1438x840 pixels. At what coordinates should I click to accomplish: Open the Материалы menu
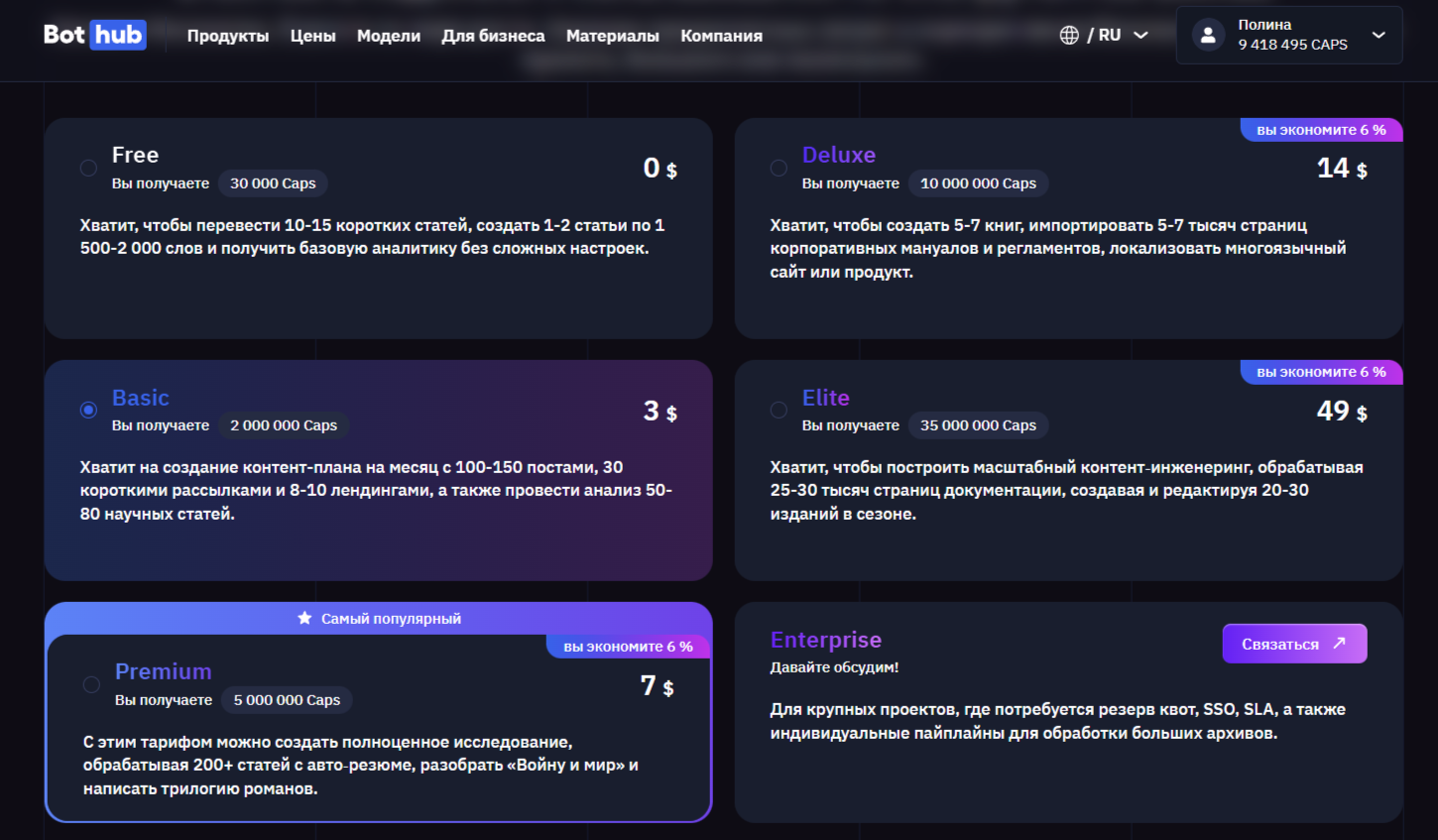click(x=612, y=35)
